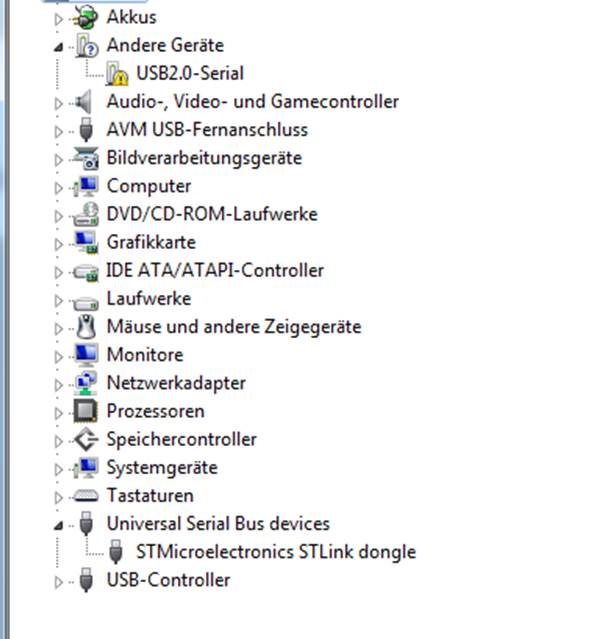Select the IDE ATA/ATAPI-Controller label
This screenshot has height=639, width=614.
(215, 270)
